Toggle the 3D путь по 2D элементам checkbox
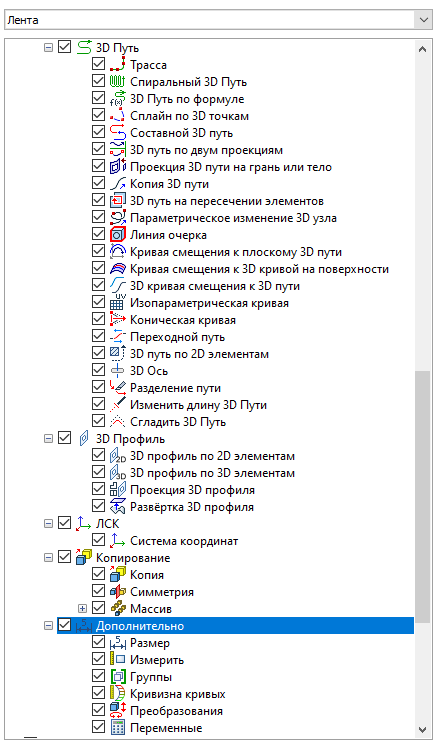Viewport: 438px width, 745px height. point(98,354)
